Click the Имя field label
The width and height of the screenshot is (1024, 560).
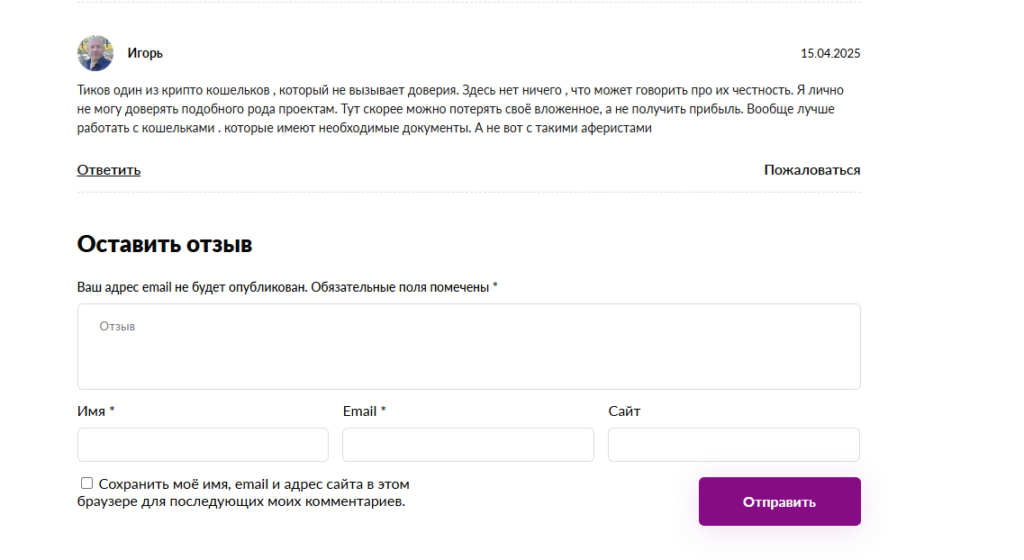pos(92,411)
